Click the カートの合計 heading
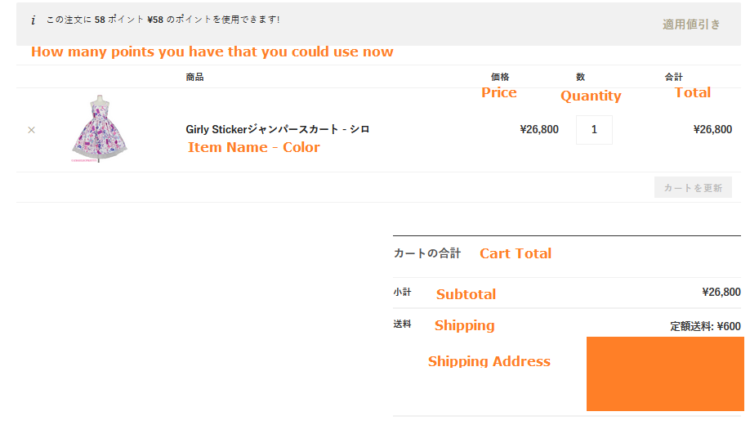 pos(427,254)
